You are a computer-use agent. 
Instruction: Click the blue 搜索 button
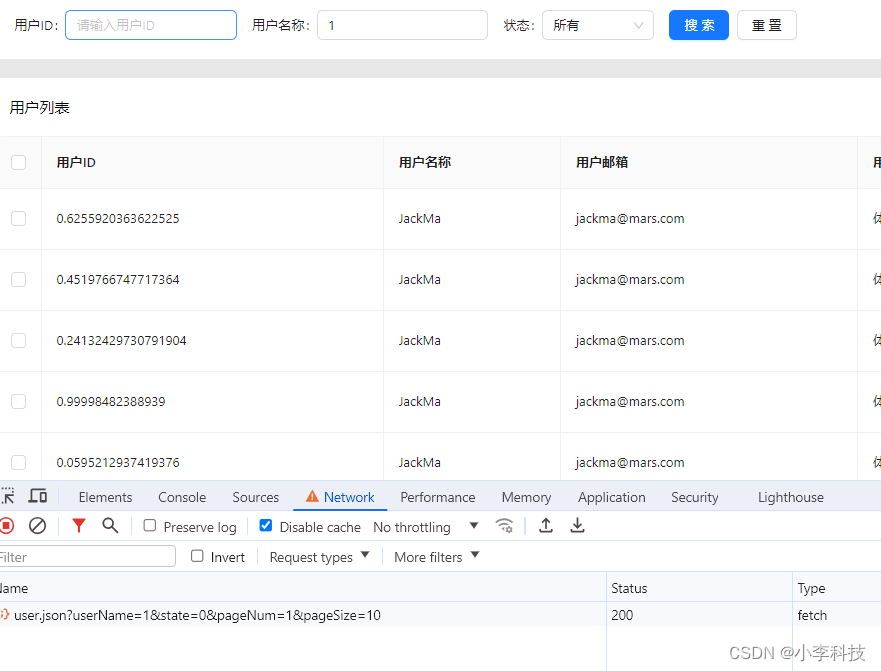coord(698,25)
